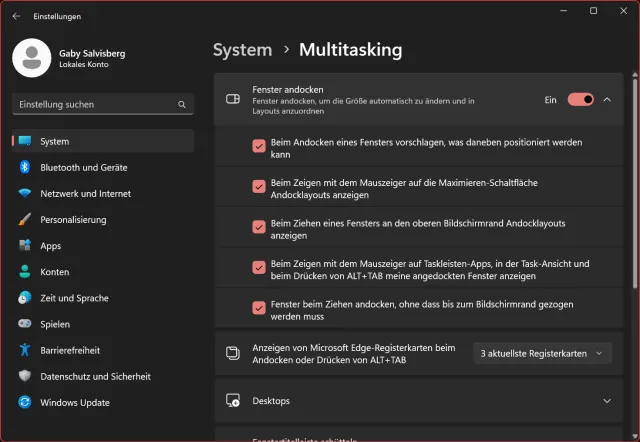Open the '3 aktuellste Registerkarten' dropdown
The image size is (640, 442).
tap(541, 353)
